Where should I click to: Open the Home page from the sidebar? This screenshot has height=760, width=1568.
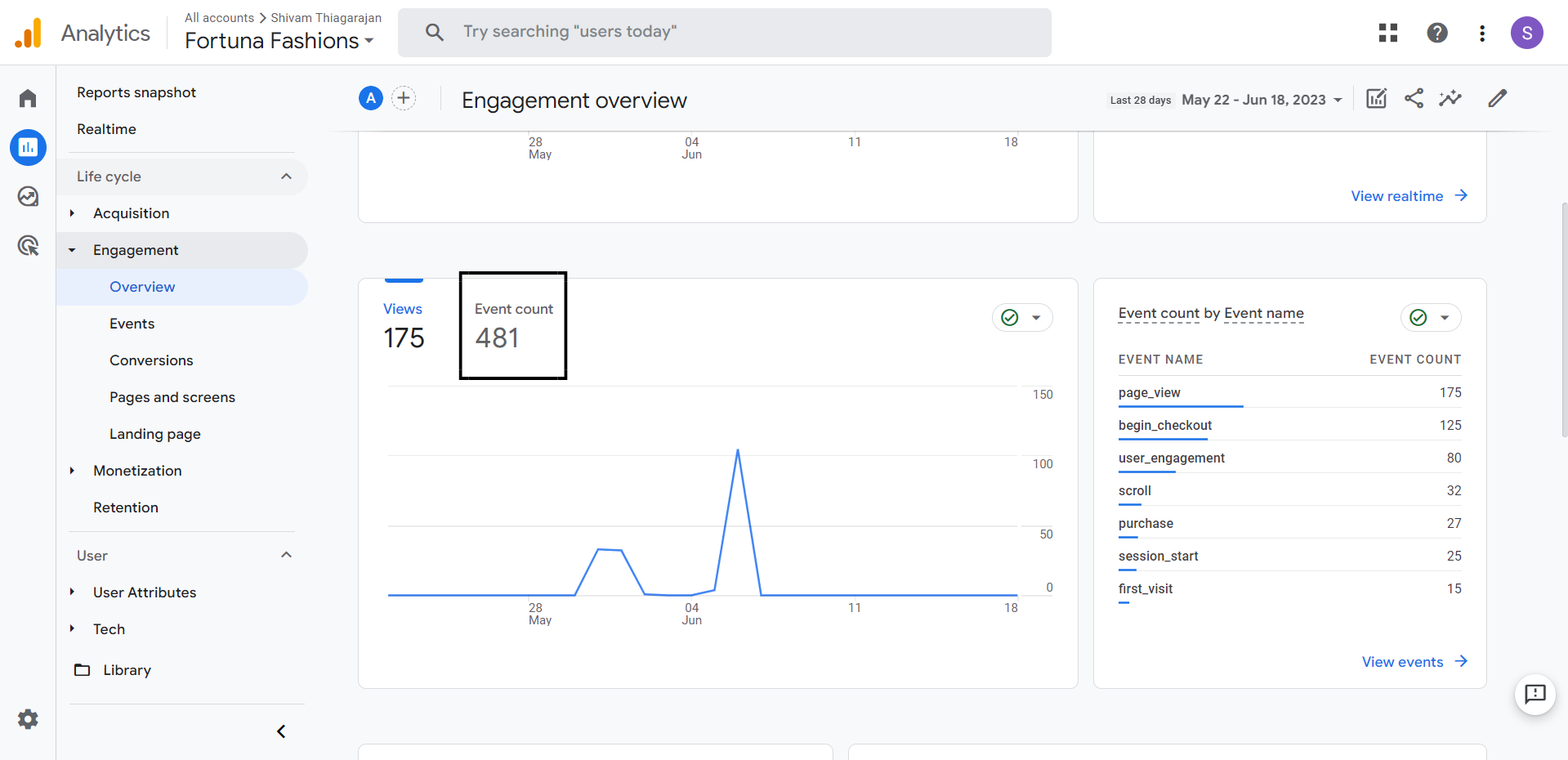pos(27,98)
